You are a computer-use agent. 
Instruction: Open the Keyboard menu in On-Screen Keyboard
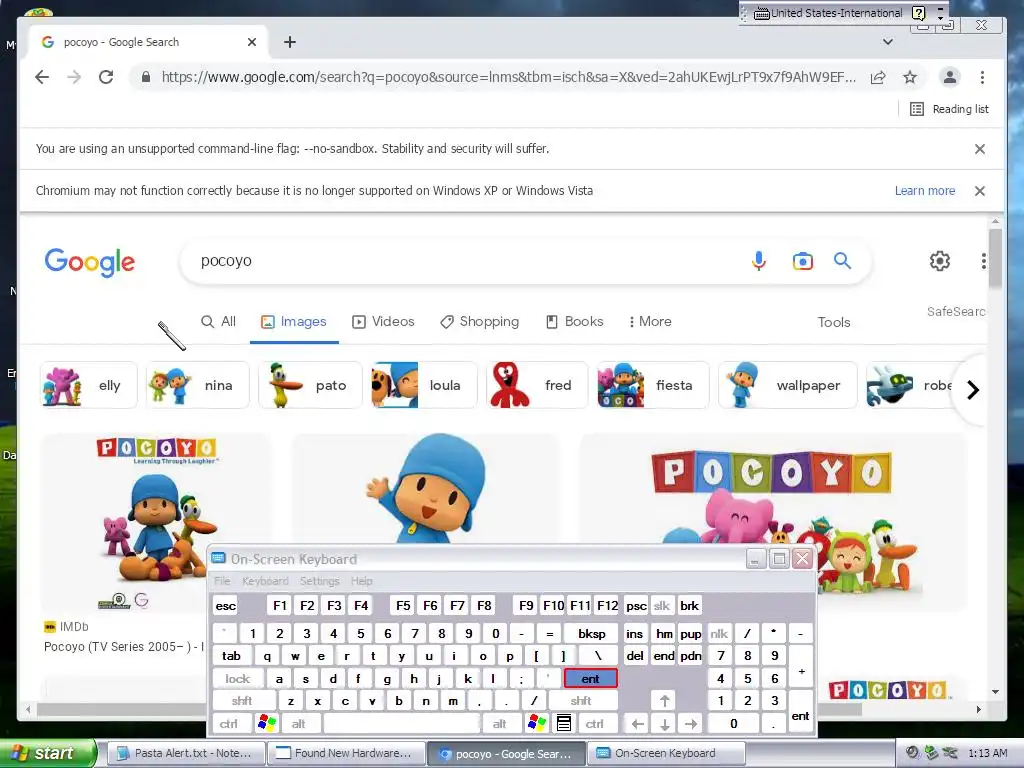point(265,581)
